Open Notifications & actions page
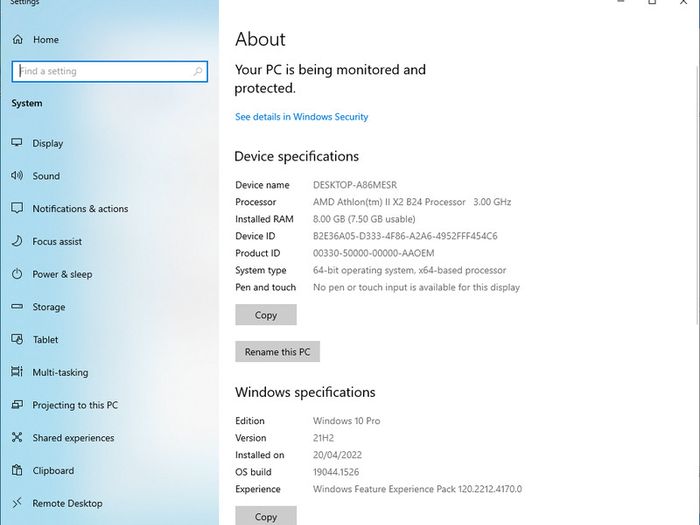The image size is (700, 525). (x=80, y=208)
